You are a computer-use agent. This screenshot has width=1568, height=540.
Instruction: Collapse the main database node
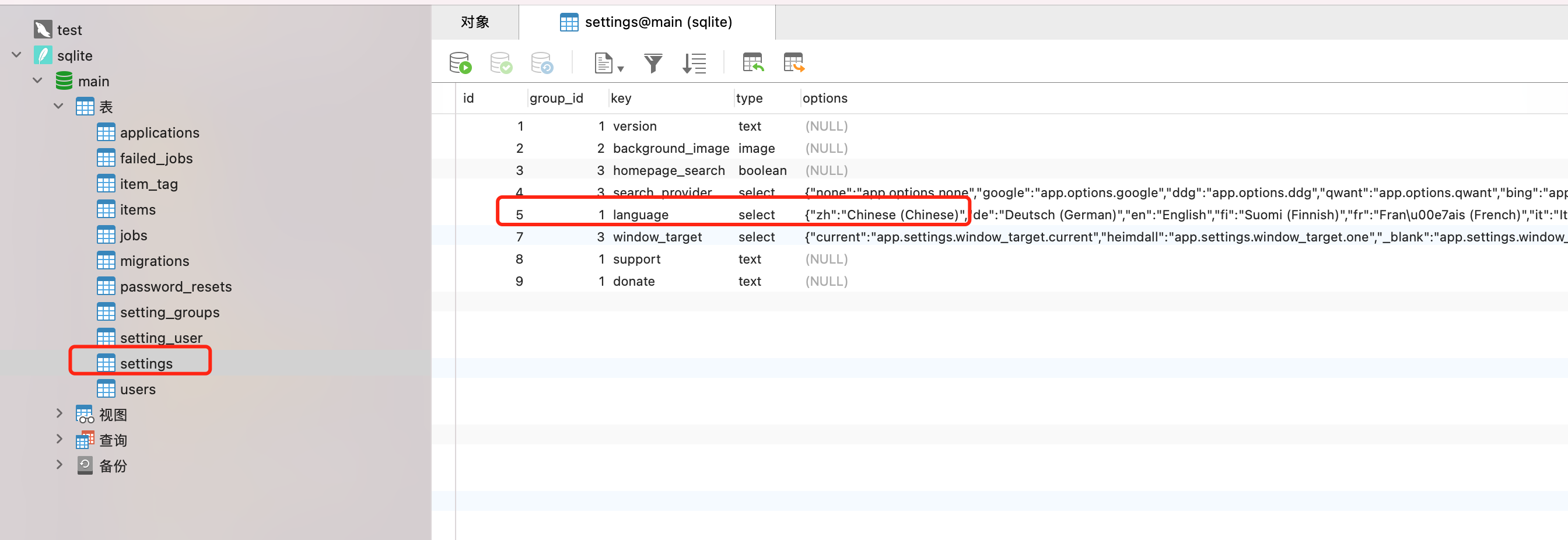coord(38,80)
